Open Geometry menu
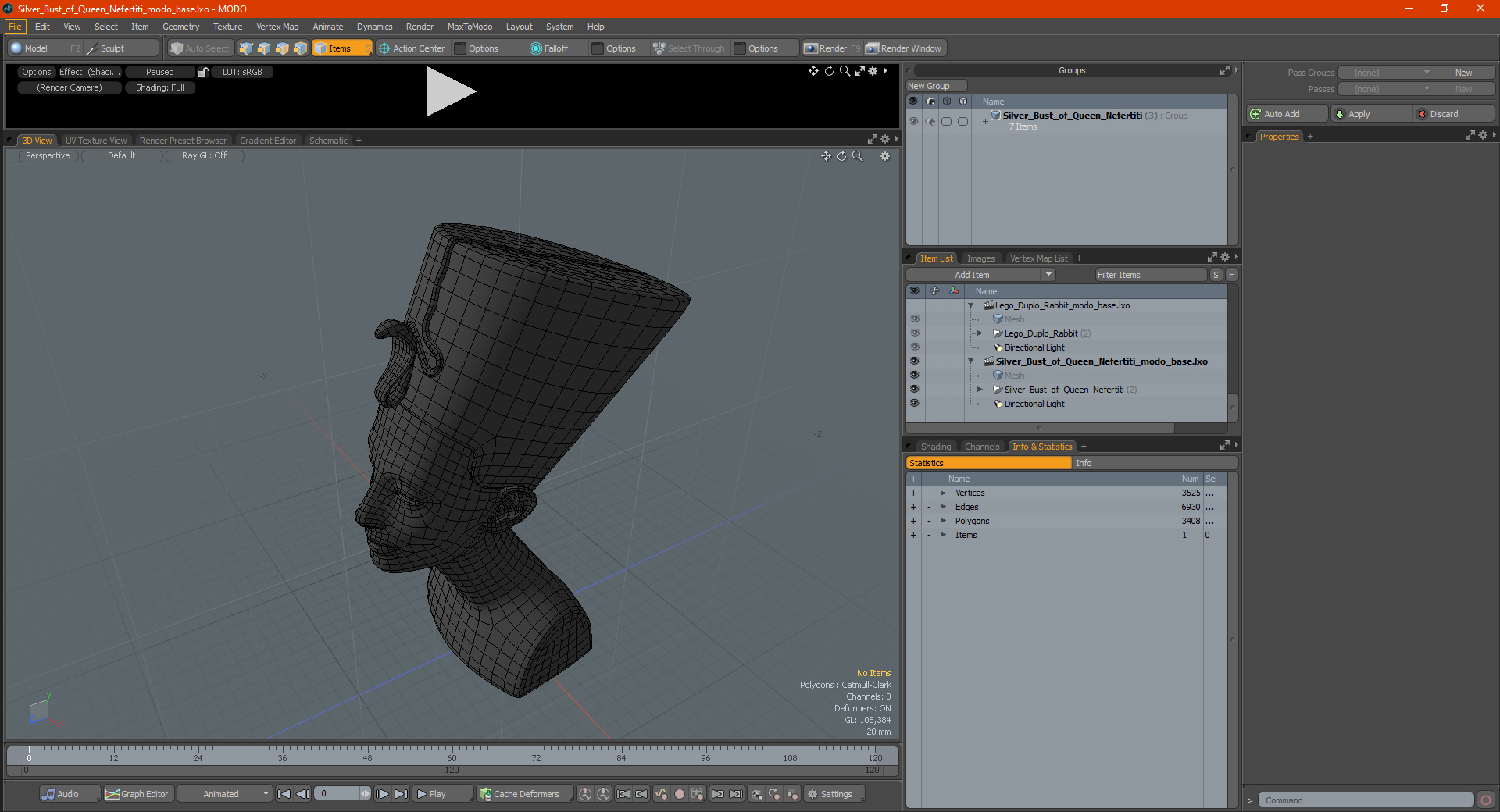 point(180,27)
